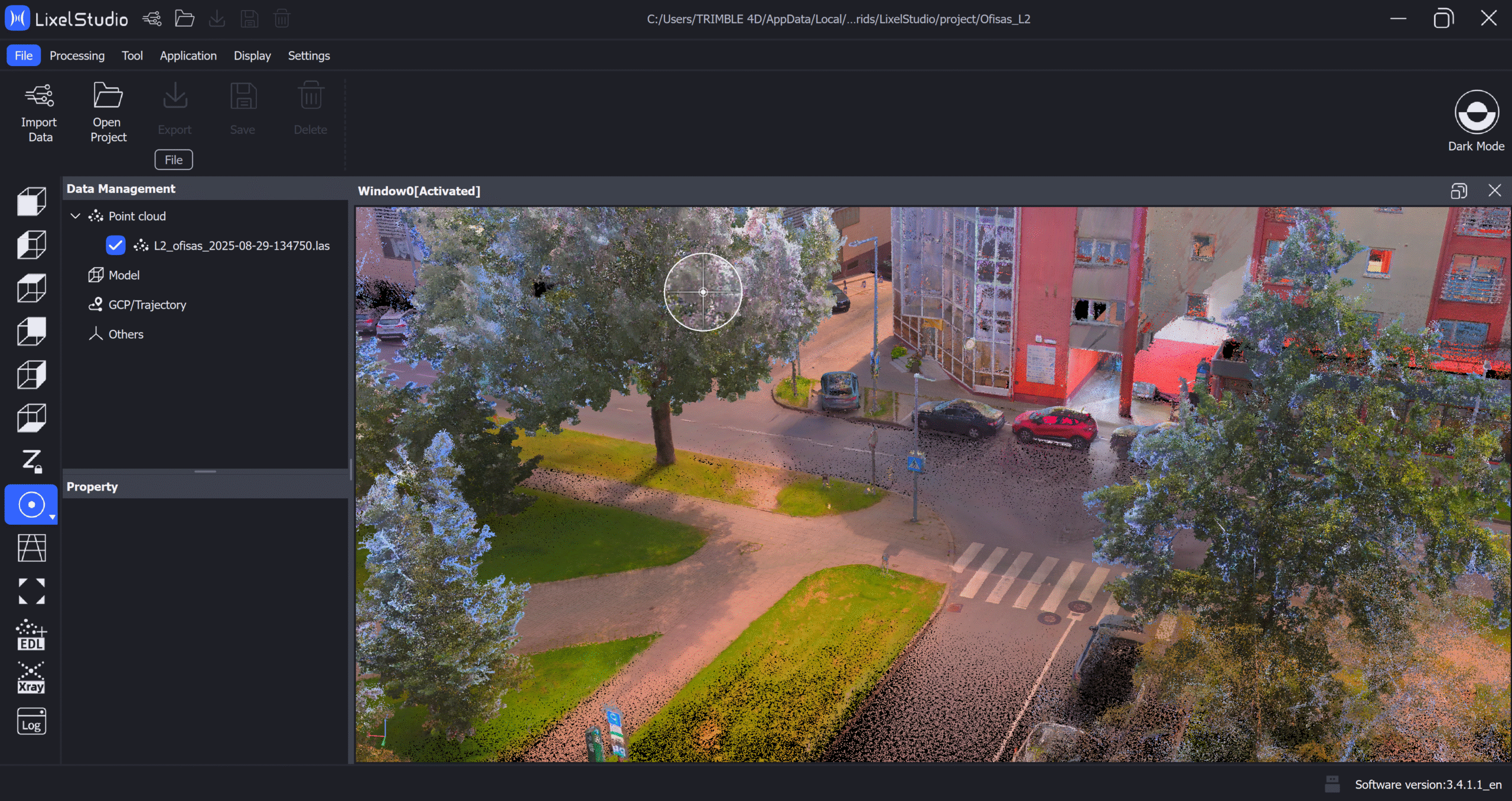1512x801 pixels.
Task: Open the Display menu
Action: tap(252, 55)
